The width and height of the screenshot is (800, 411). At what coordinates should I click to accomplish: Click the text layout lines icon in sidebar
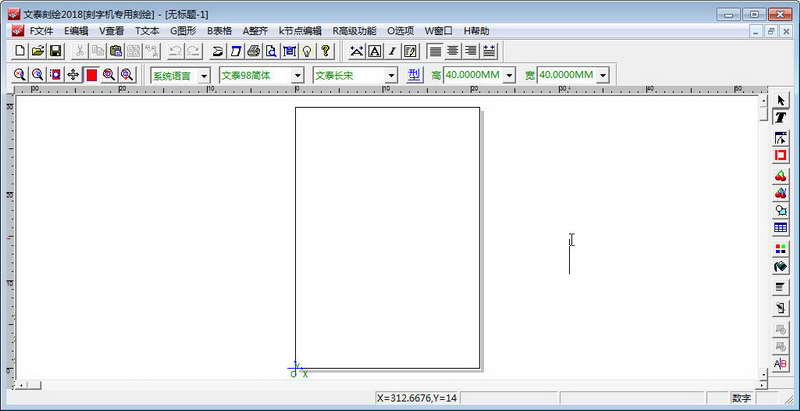pyautogui.click(x=781, y=287)
